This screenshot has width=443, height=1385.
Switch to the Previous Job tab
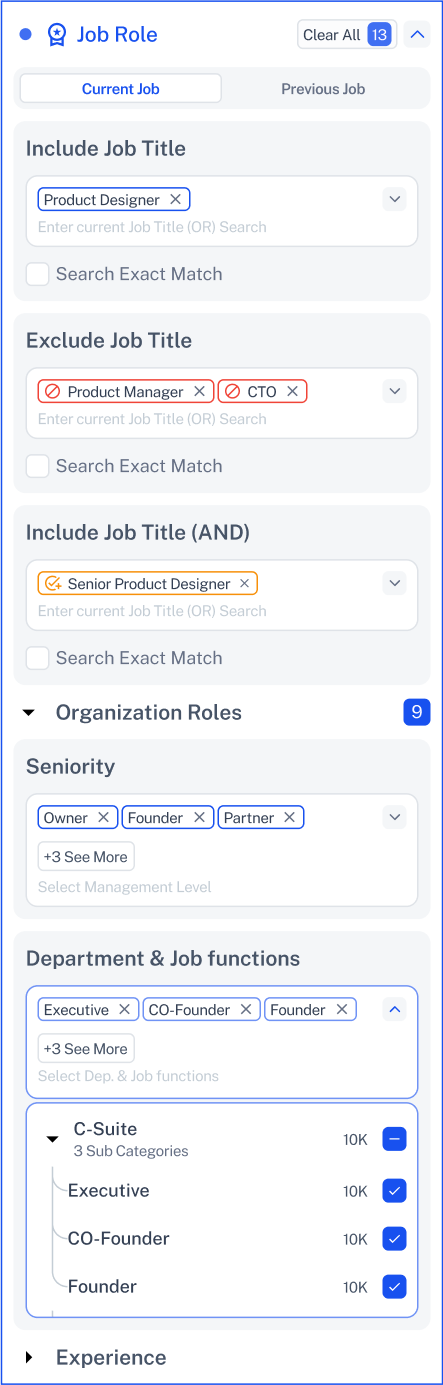323,89
